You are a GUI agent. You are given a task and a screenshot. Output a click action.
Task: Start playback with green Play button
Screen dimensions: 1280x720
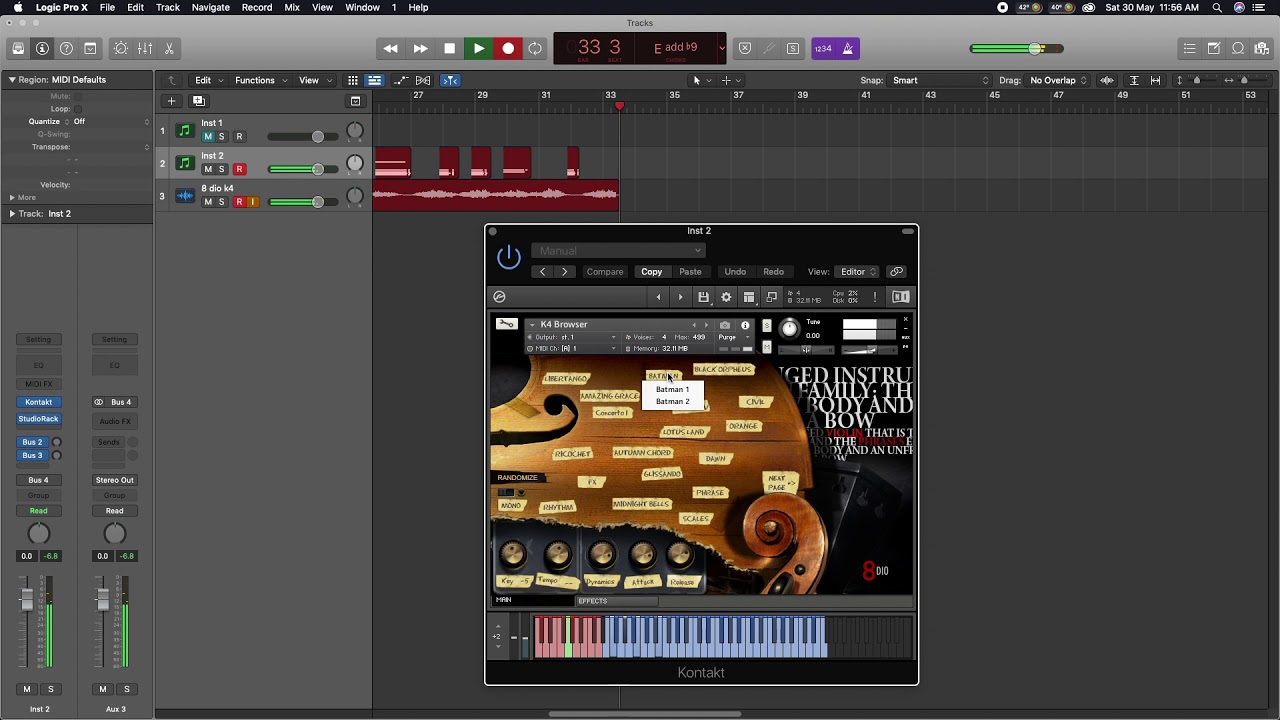(x=479, y=48)
